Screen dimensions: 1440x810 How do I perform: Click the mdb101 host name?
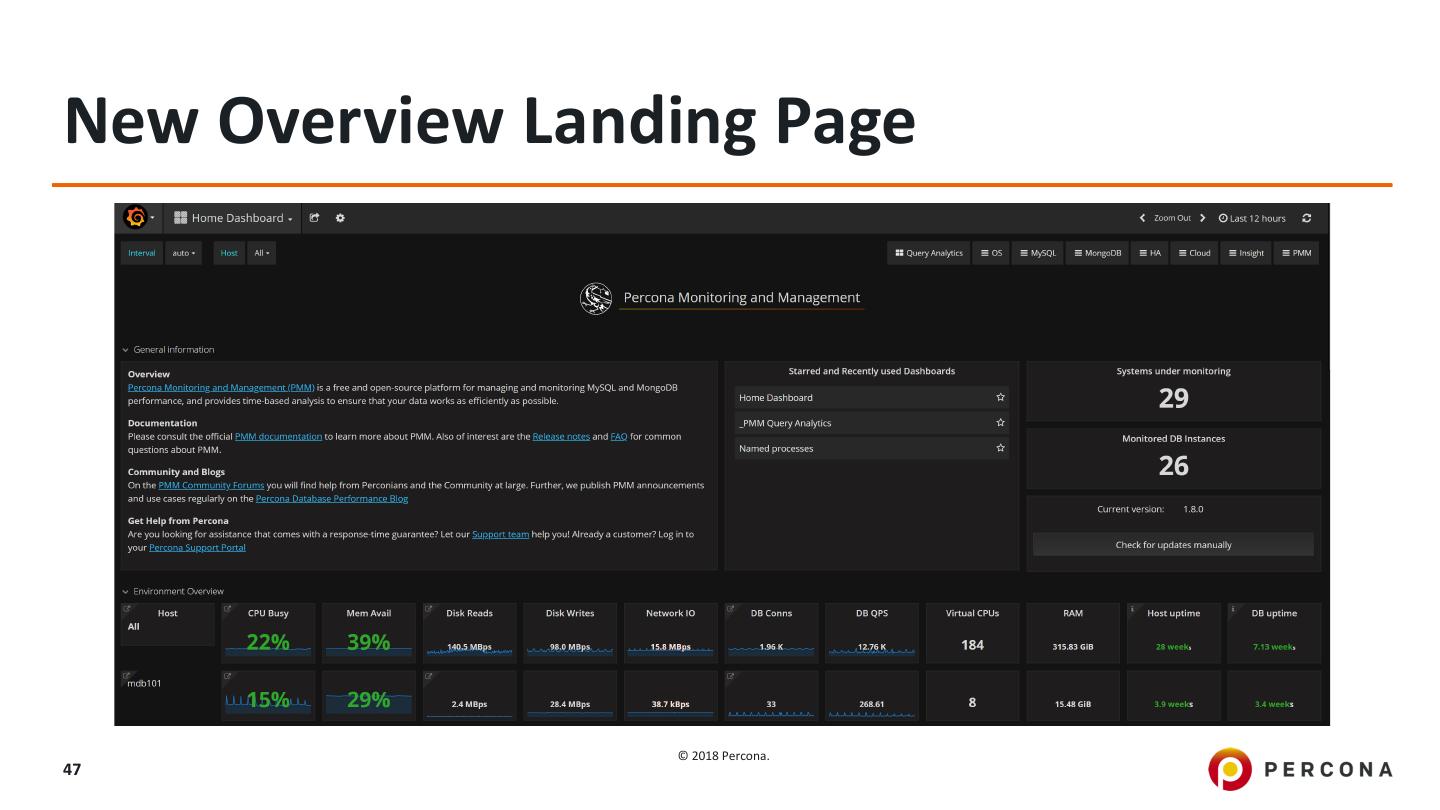click(x=144, y=684)
